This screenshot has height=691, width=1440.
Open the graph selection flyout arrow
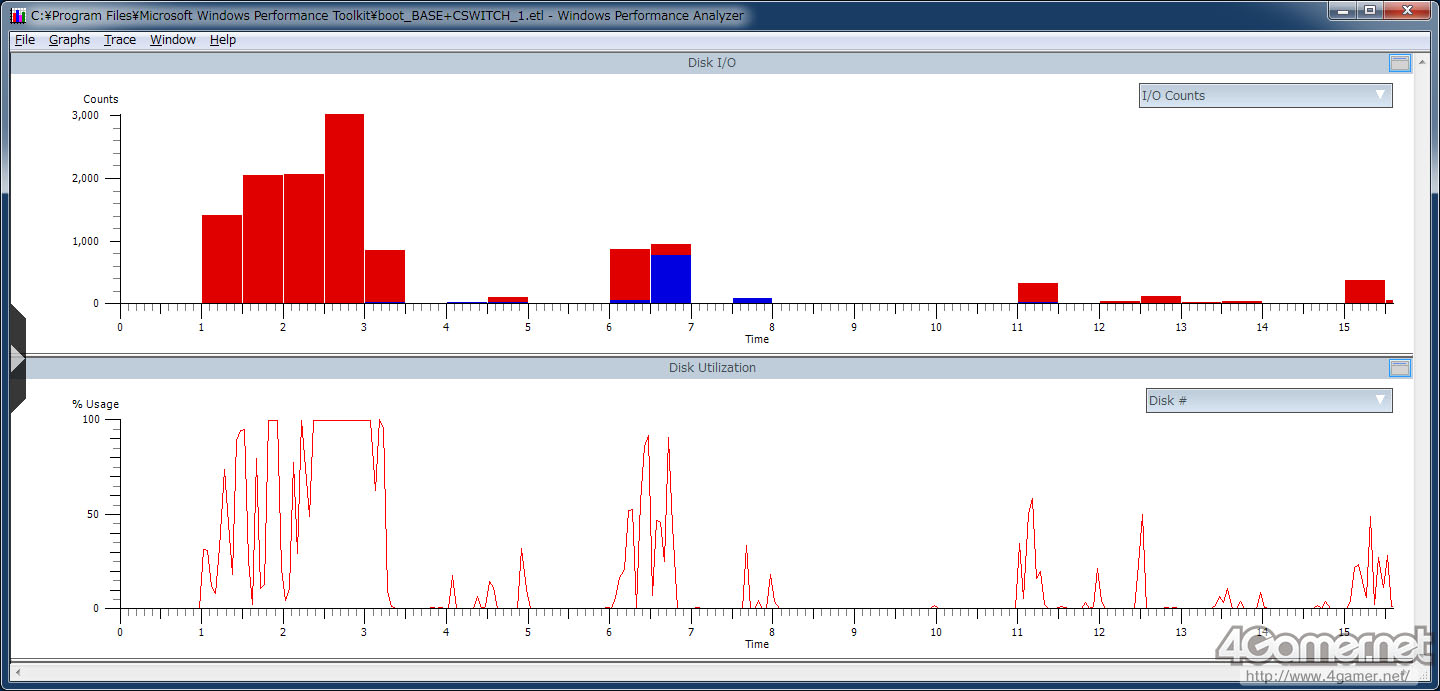click(x=16, y=358)
